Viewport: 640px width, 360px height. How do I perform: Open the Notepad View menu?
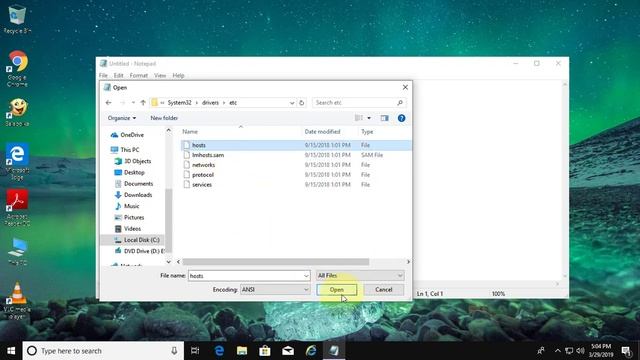(160, 76)
